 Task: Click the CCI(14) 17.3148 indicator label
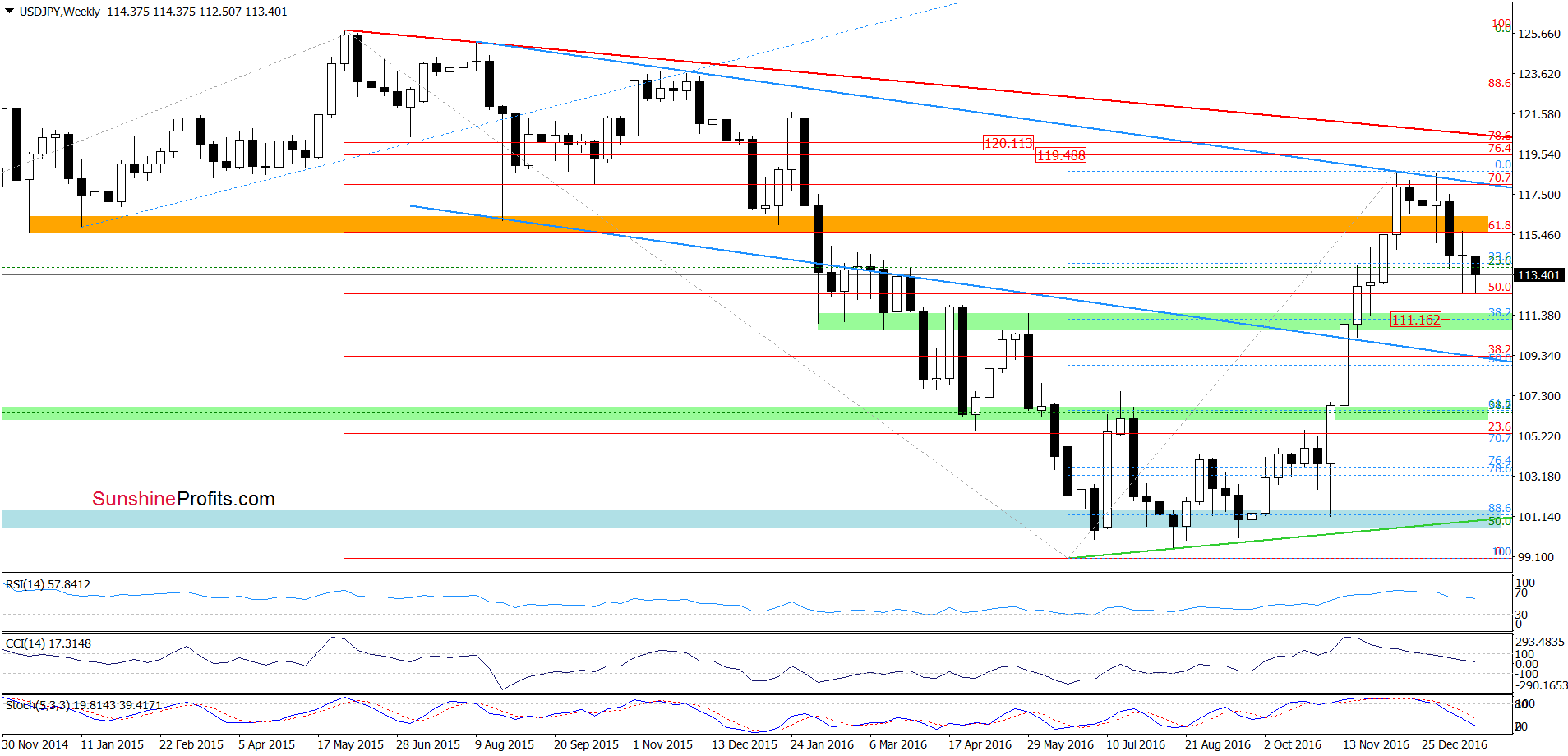pos(48,643)
